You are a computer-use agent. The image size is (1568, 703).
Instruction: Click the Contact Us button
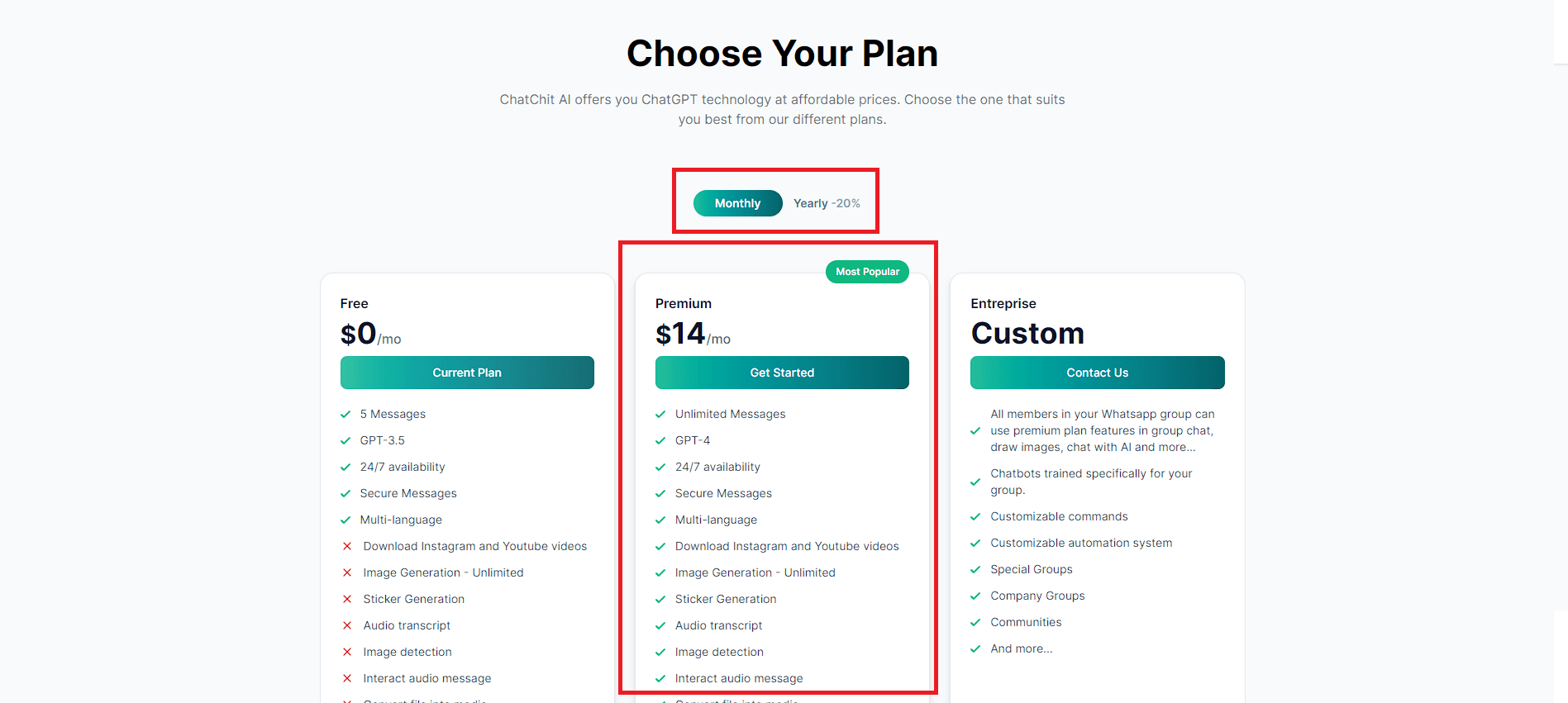tap(1097, 373)
